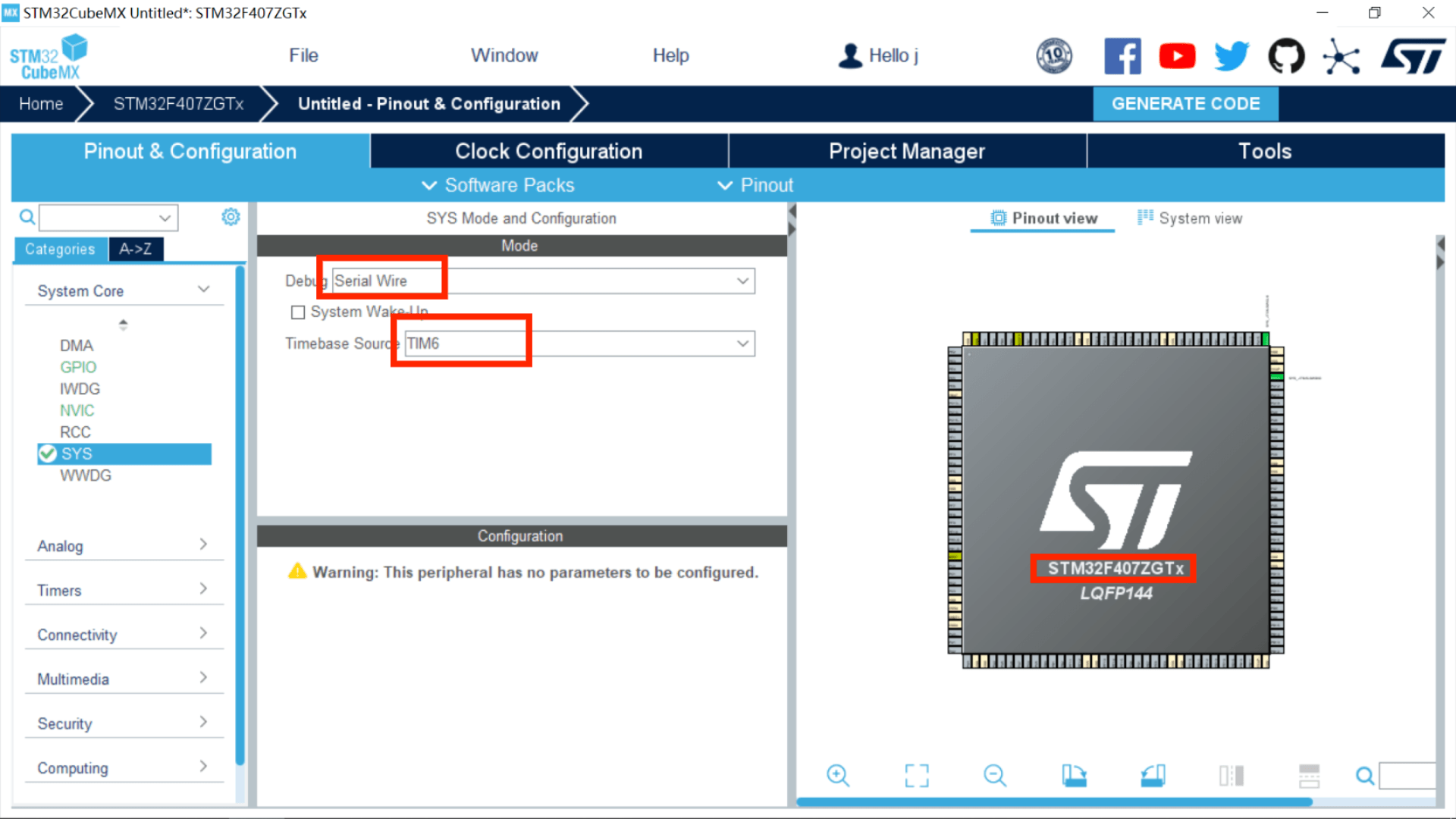
Task: Click the pinout horizontal scrollbar
Action: (x=1054, y=802)
